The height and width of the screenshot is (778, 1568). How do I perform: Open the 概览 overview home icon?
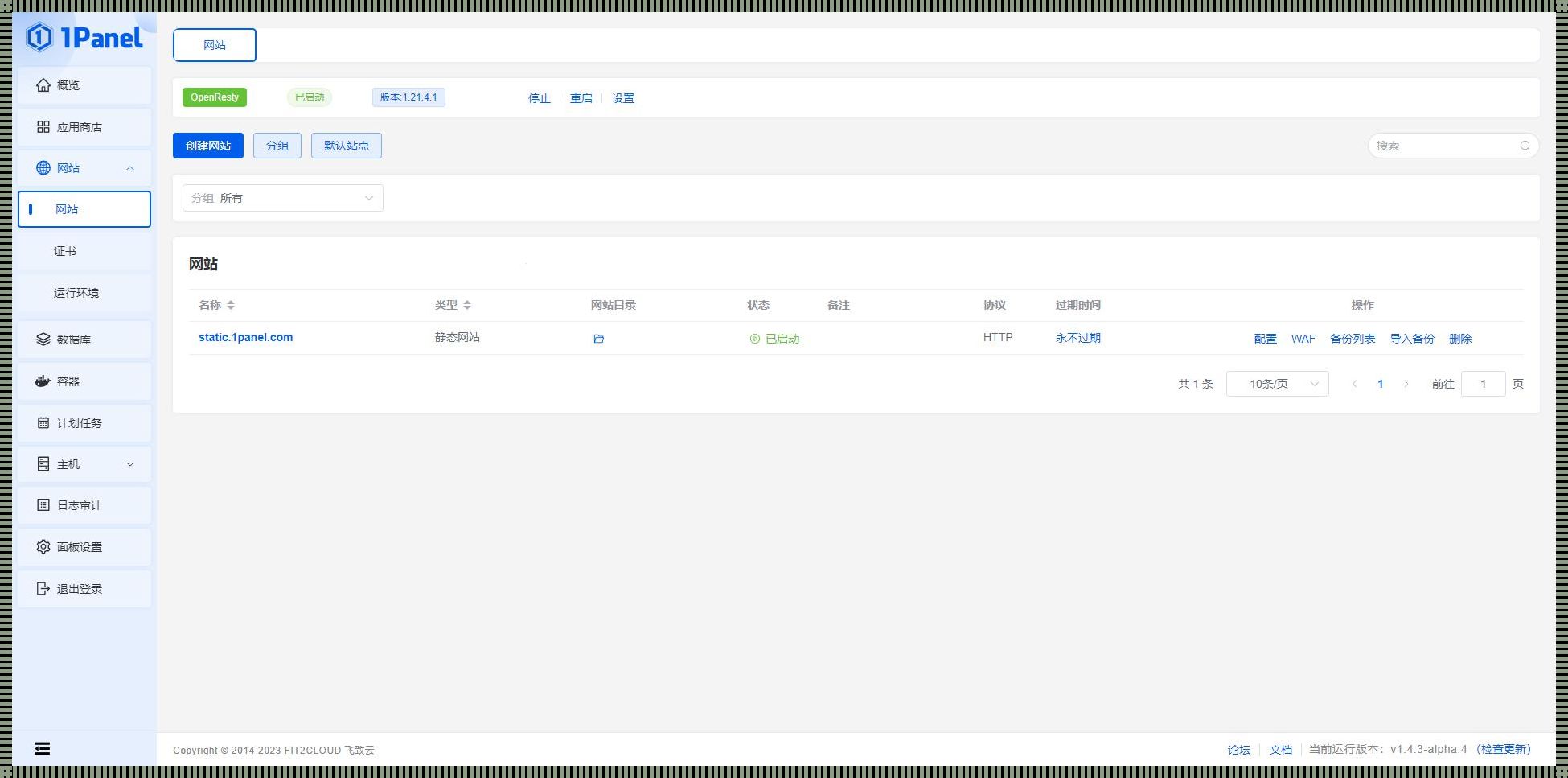click(43, 85)
